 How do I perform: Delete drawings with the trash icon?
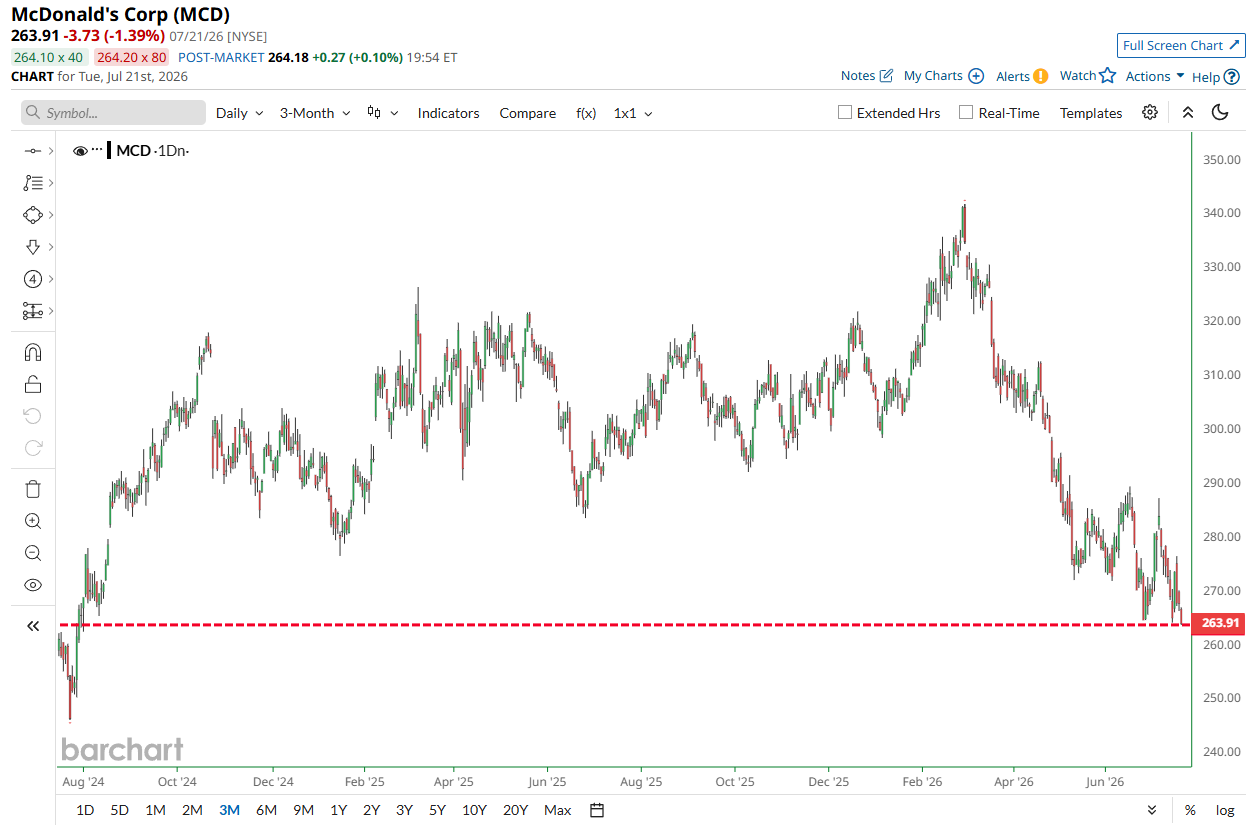pos(32,489)
